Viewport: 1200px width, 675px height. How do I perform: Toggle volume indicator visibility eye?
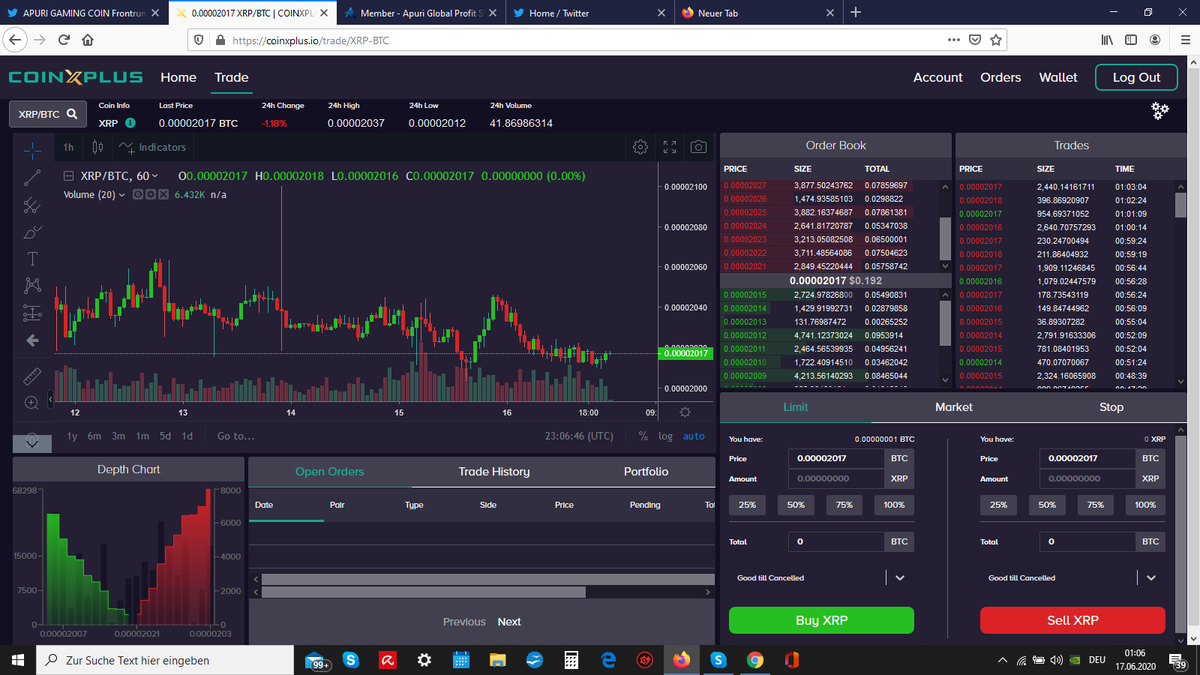[137, 194]
